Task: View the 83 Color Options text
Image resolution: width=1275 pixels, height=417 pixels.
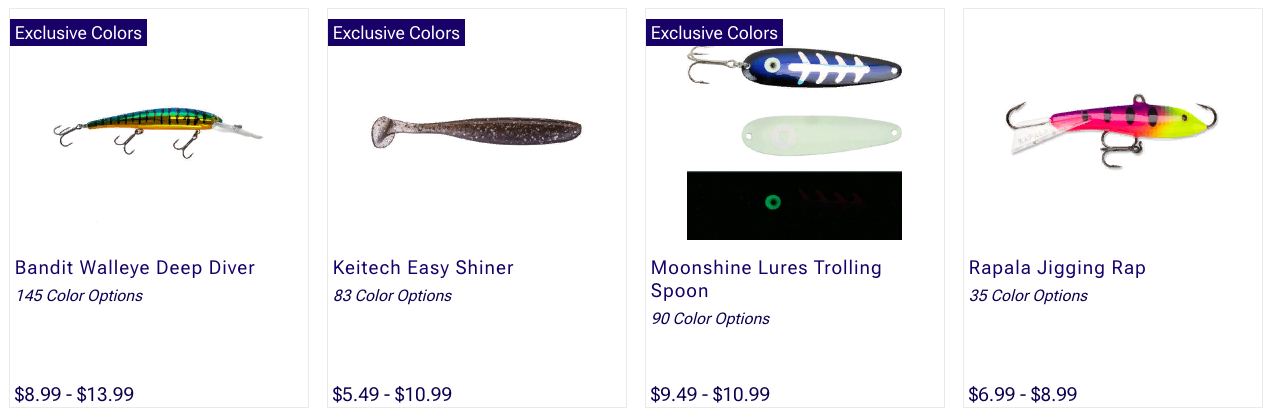Action: tap(392, 296)
